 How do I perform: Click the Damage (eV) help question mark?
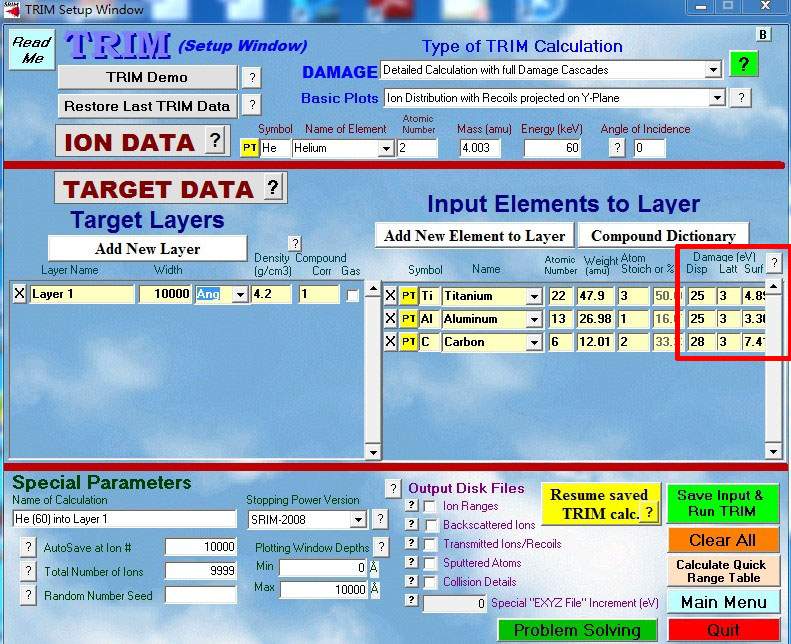[x=774, y=262]
